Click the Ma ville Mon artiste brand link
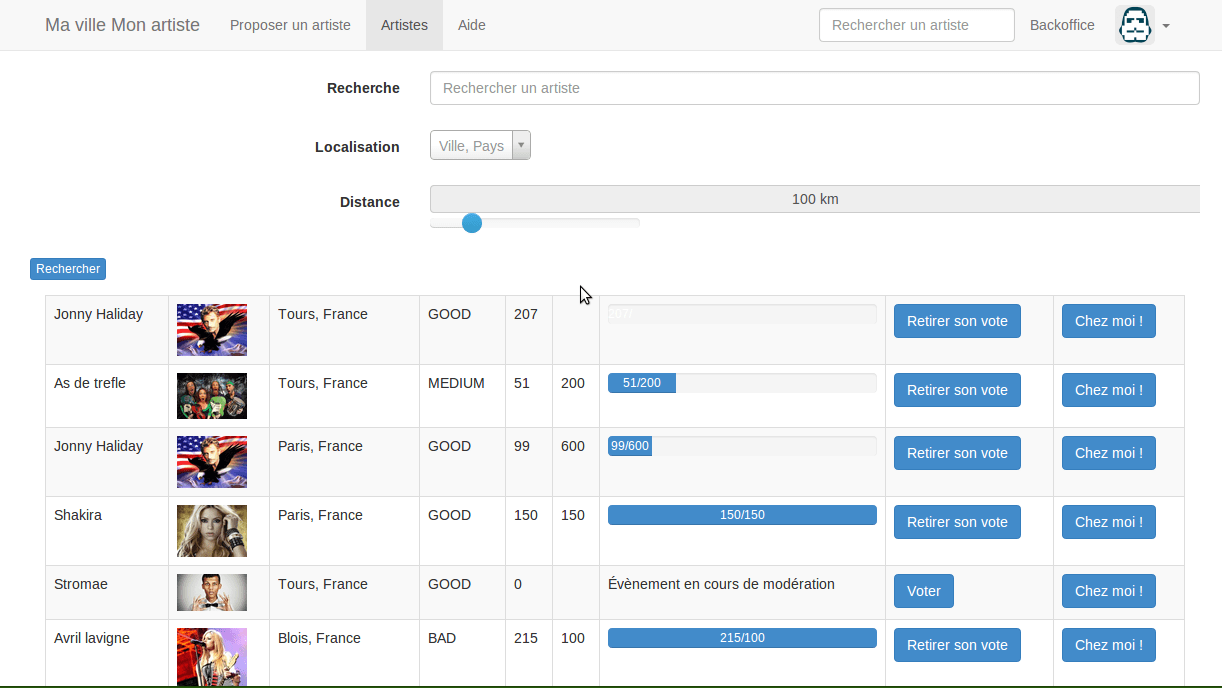This screenshot has height=688, width=1222. tap(122, 25)
